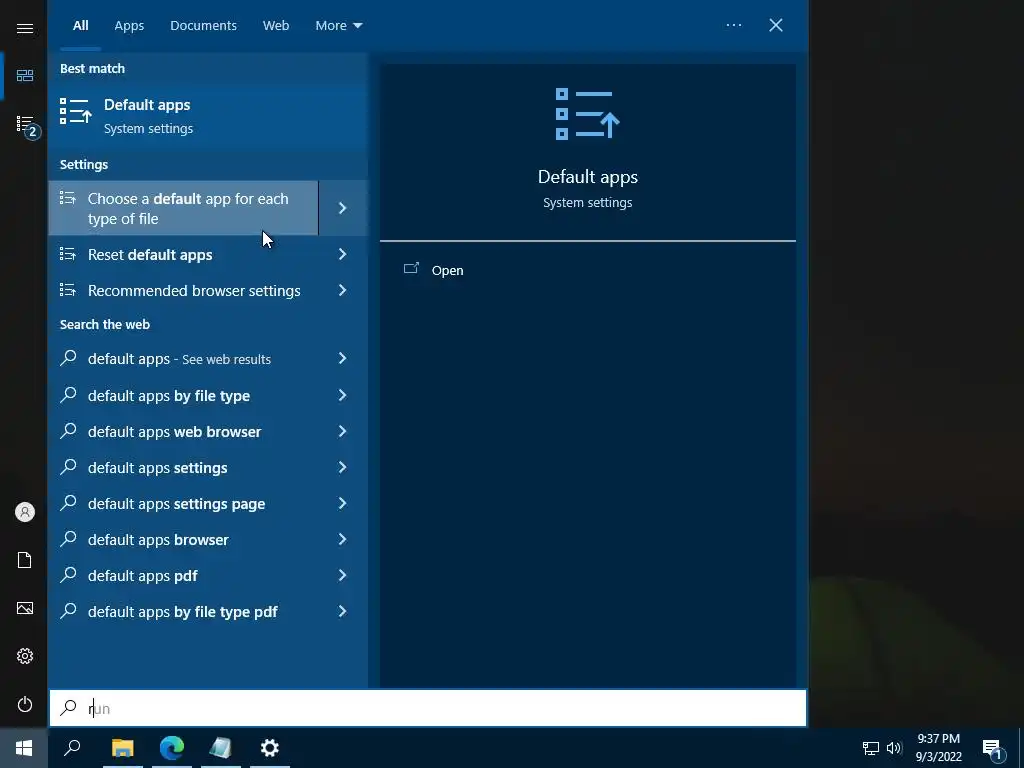Click the large Default apps preview icon

point(587,114)
